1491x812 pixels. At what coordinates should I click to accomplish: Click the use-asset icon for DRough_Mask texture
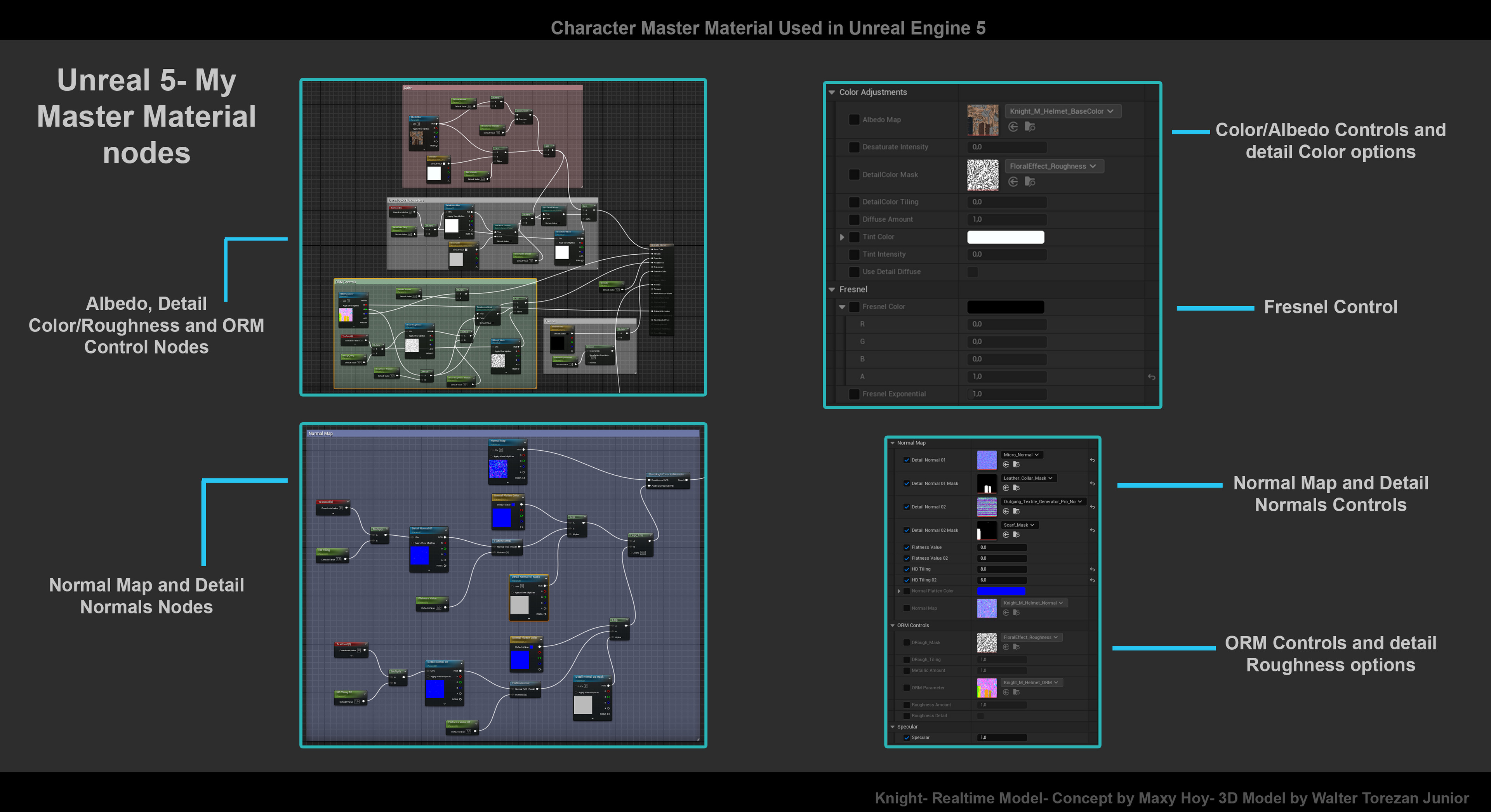click(1006, 647)
